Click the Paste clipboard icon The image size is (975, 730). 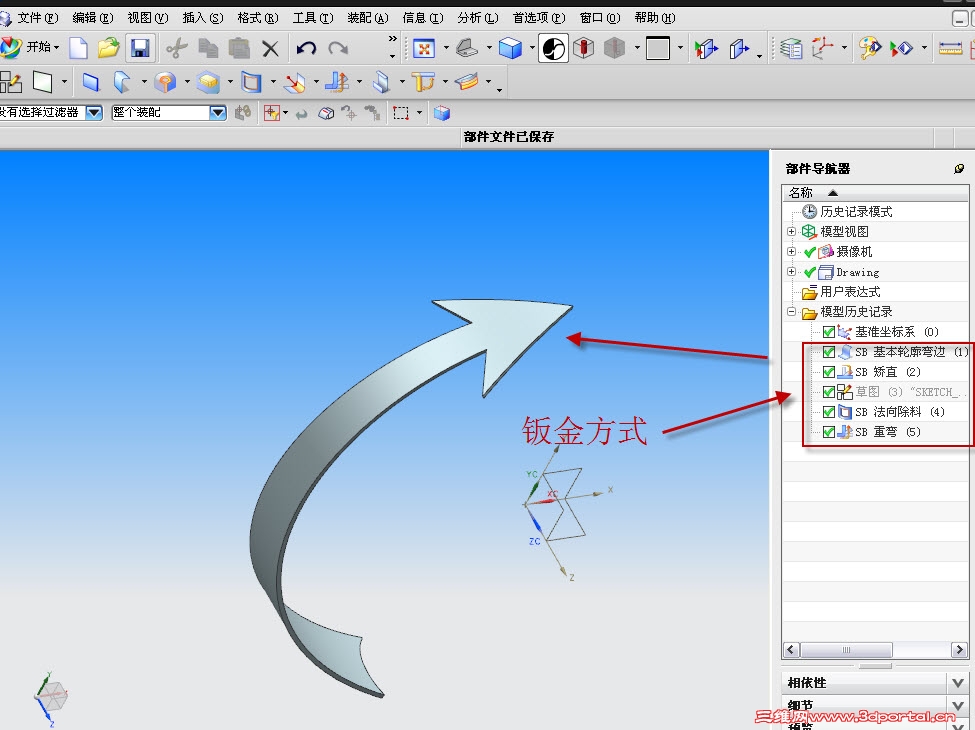tap(239, 48)
